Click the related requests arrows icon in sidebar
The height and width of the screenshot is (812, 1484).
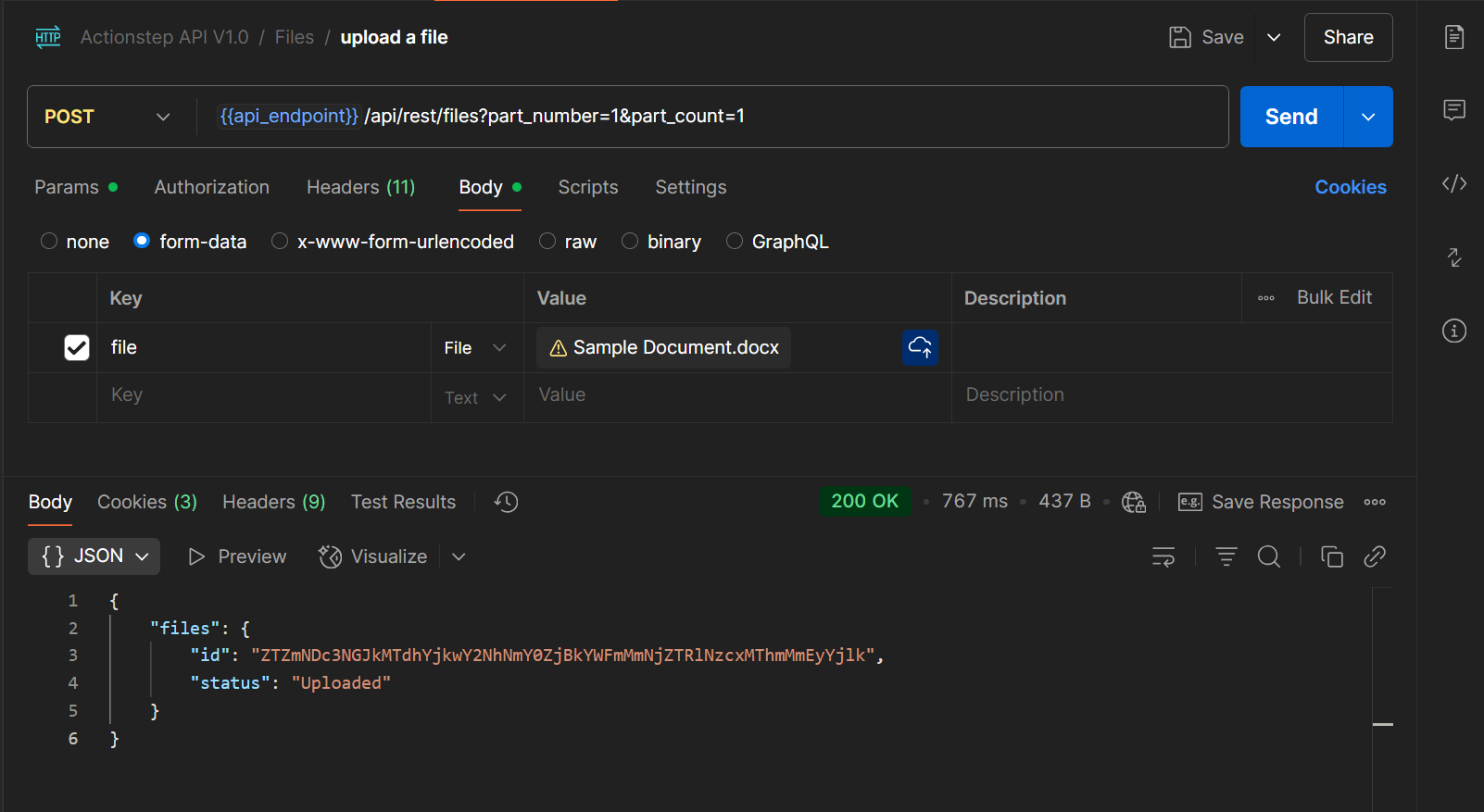(1454, 257)
